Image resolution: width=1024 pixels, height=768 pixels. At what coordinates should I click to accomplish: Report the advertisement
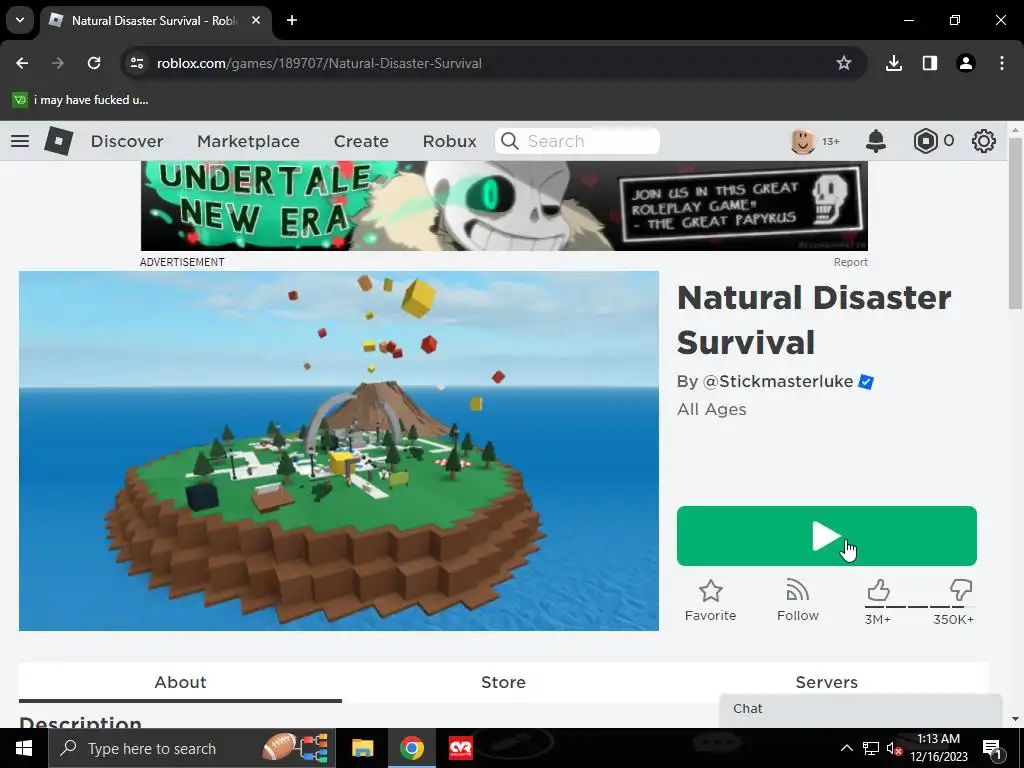[850, 262]
